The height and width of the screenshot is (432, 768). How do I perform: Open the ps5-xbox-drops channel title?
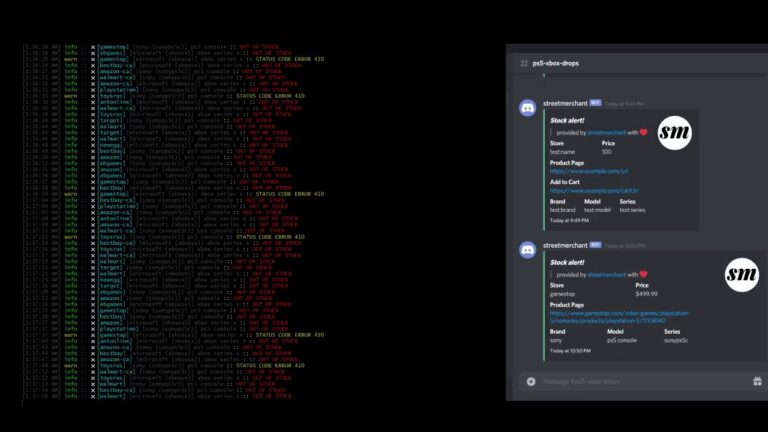555,63
